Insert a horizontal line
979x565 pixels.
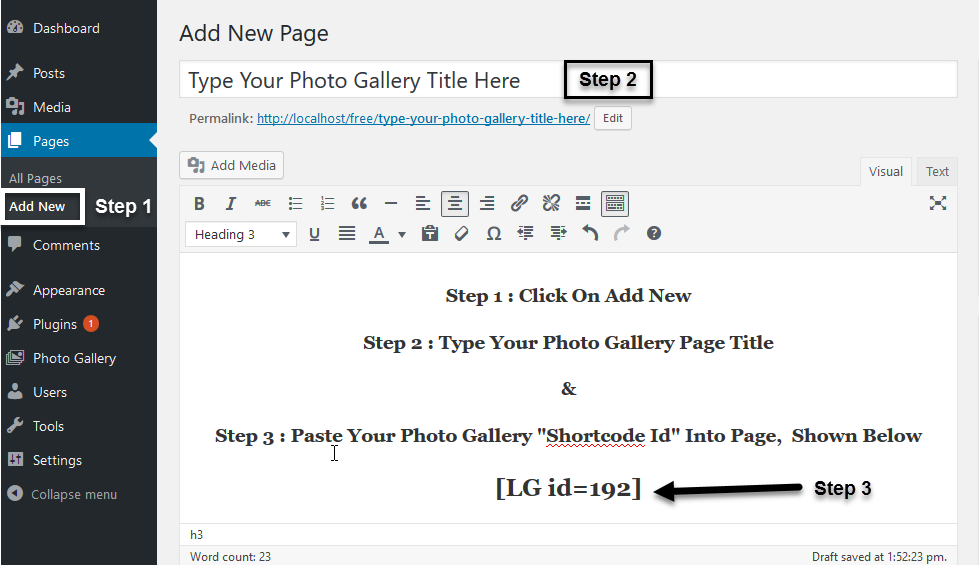coord(391,204)
